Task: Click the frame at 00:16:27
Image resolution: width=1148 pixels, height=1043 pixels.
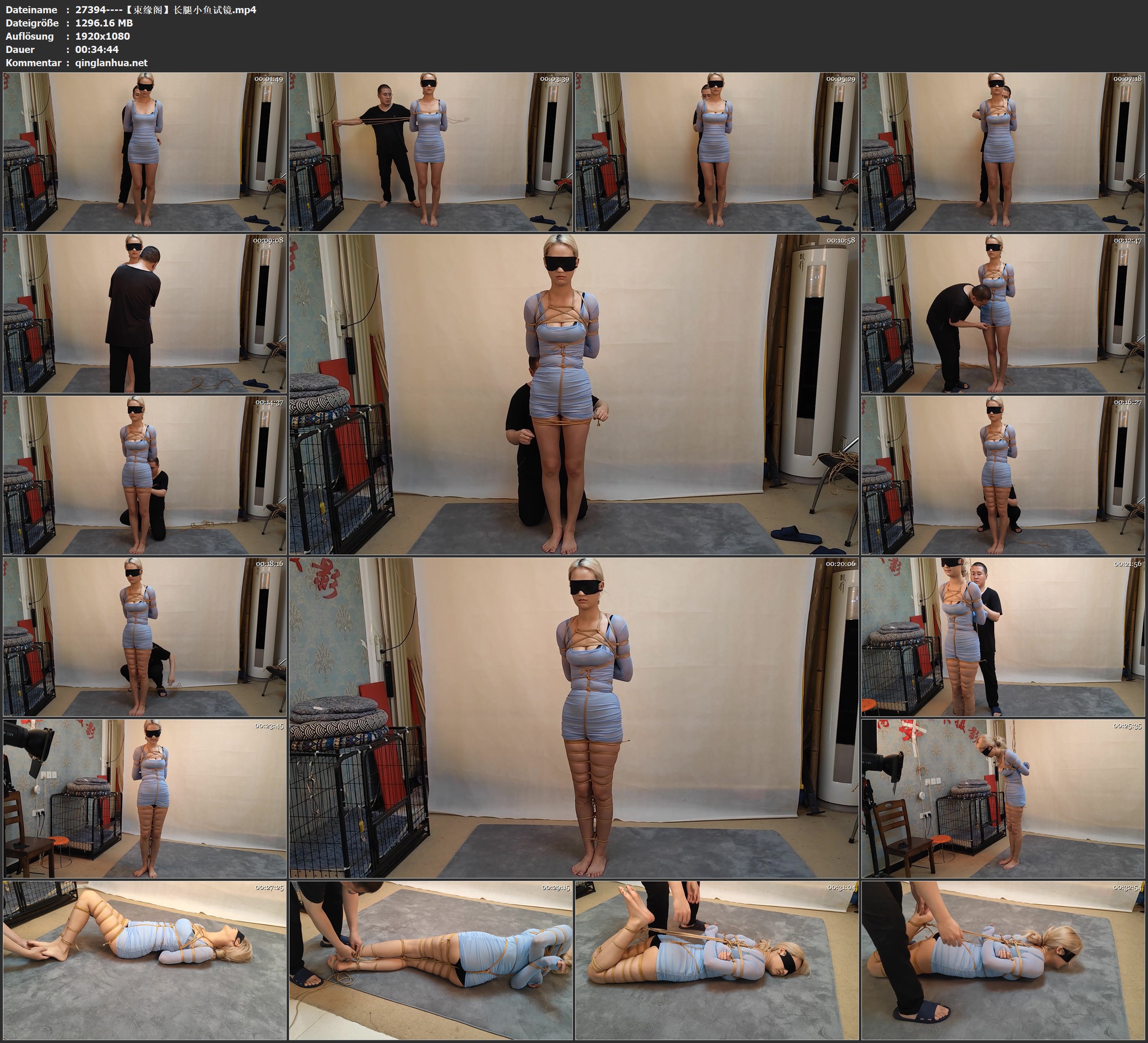Action: [1003, 475]
